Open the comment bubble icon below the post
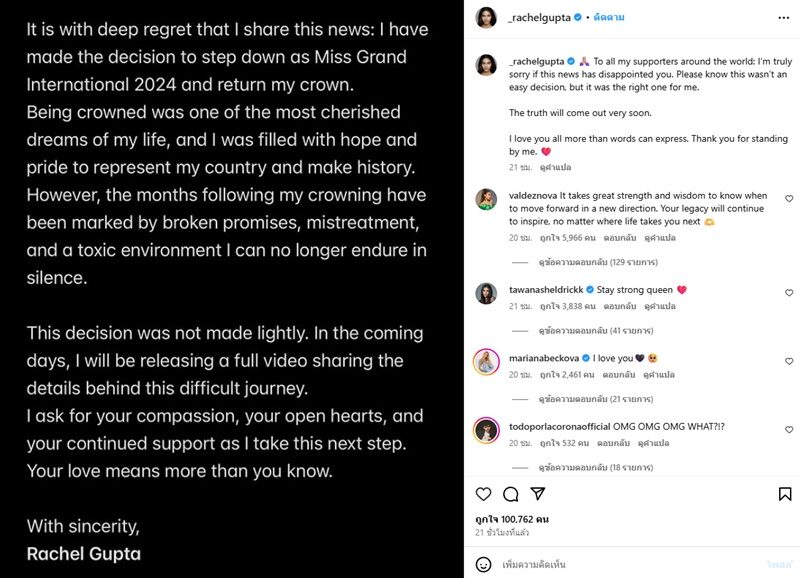The width and height of the screenshot is (800, 578). [510, 494]
